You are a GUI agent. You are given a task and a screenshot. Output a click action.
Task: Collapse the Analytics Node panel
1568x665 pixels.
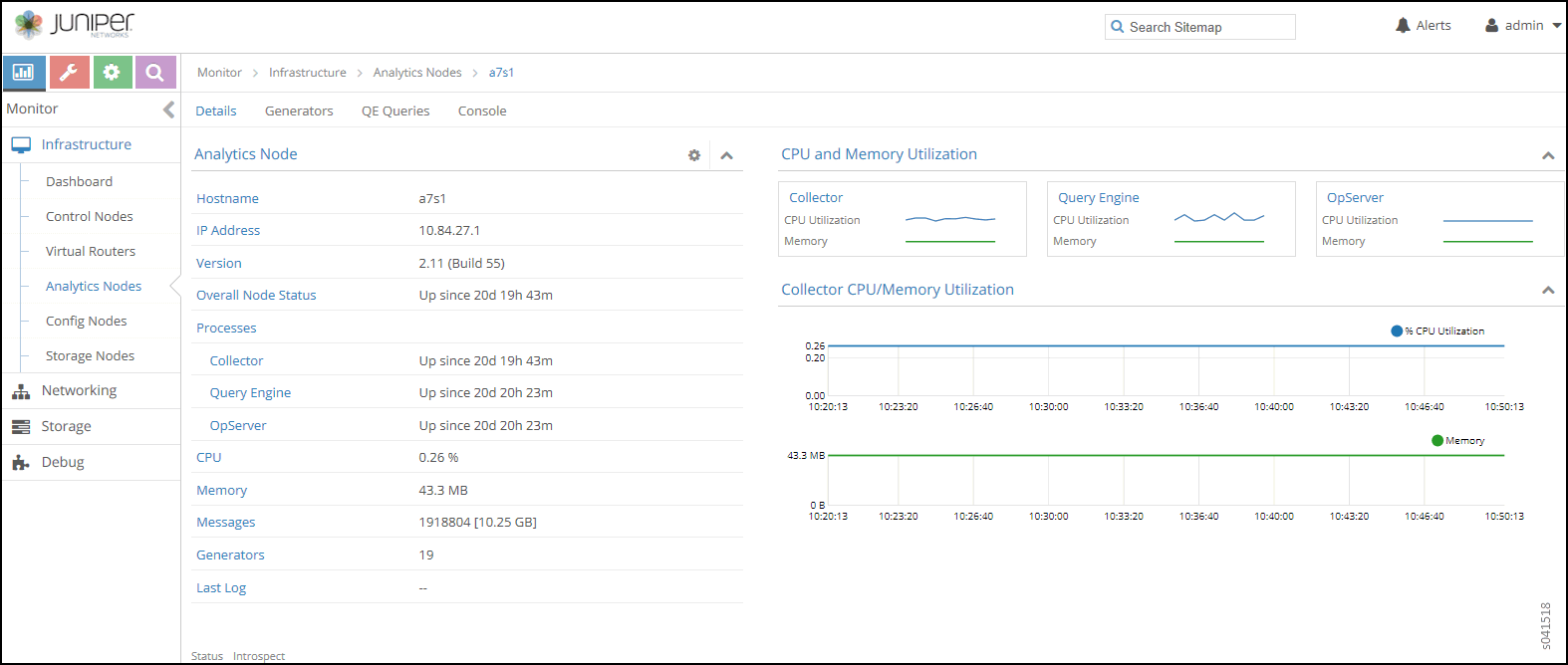(727, 155)
